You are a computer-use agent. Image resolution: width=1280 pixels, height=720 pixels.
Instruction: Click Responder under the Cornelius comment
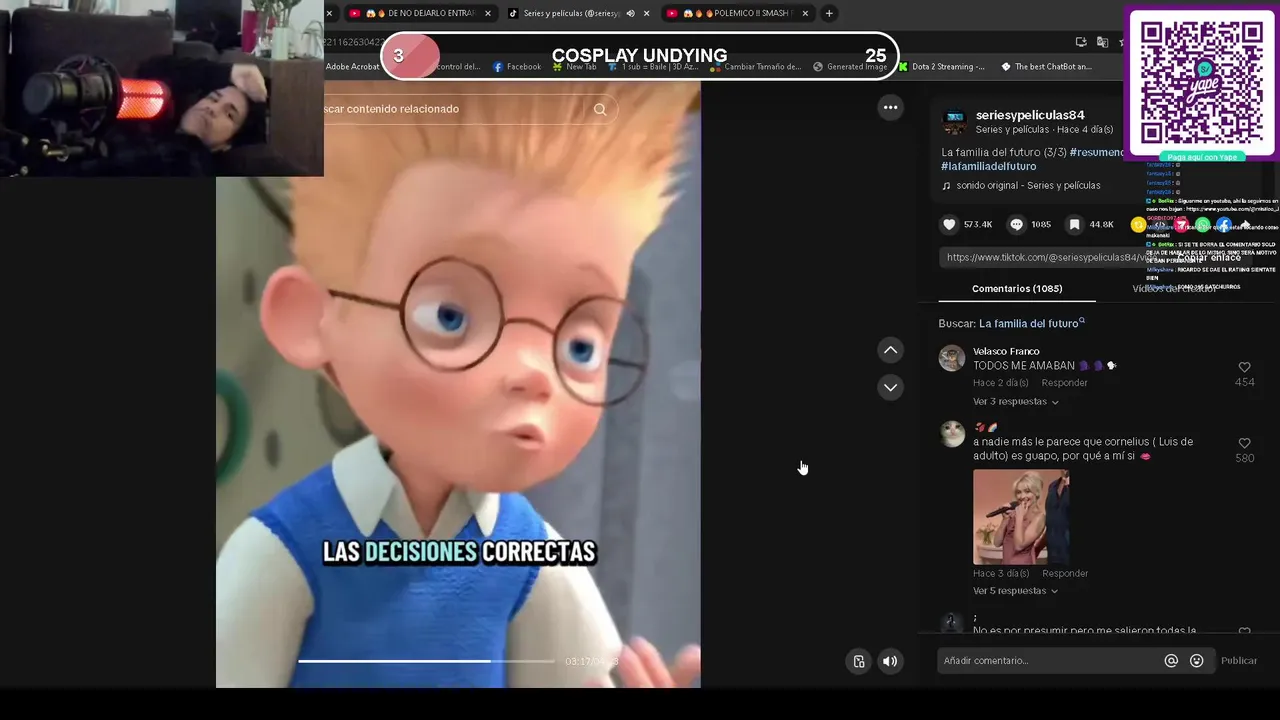[x=1065, y=574]
